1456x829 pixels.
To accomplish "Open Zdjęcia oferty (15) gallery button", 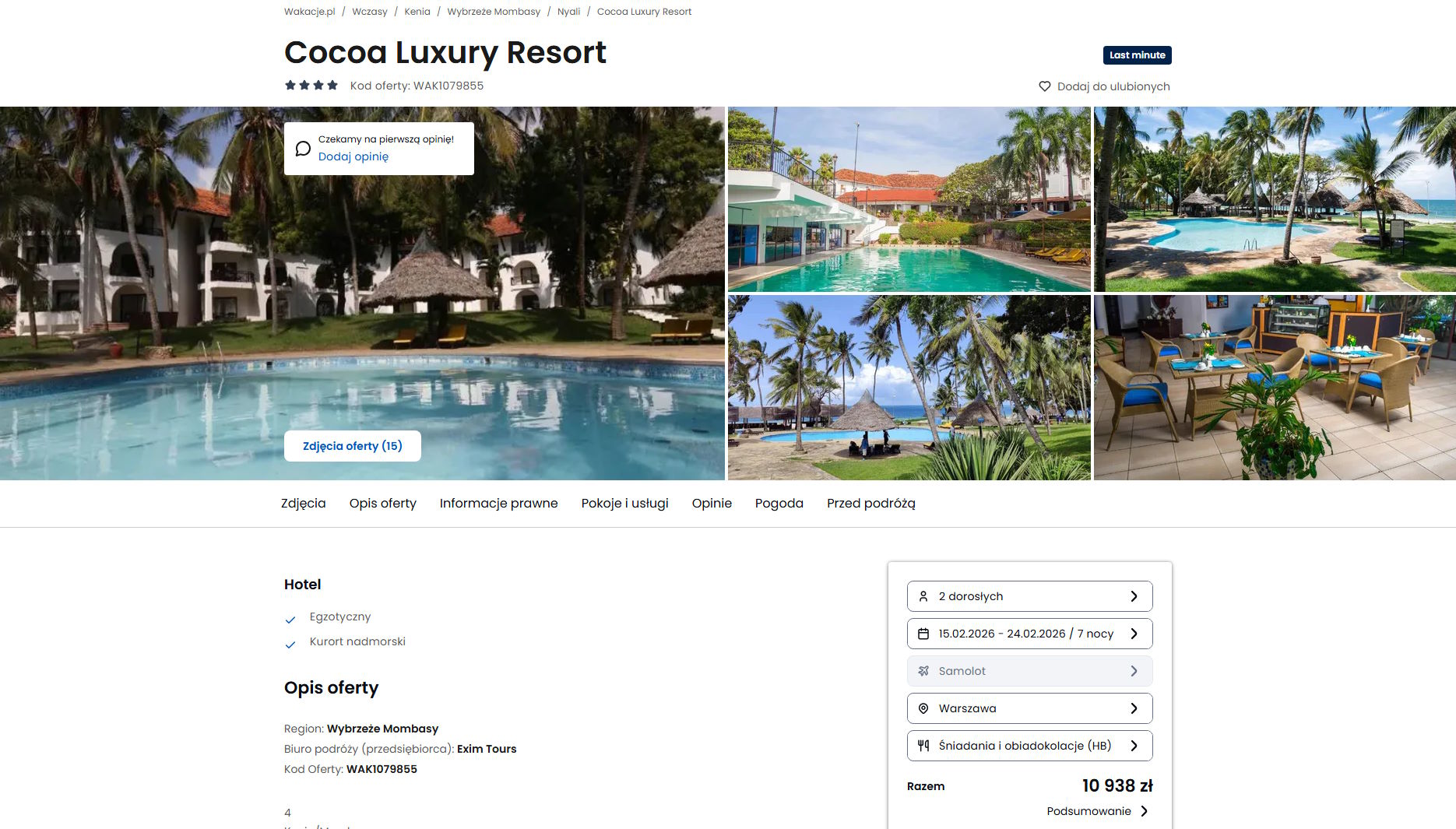I will [353, 446].
